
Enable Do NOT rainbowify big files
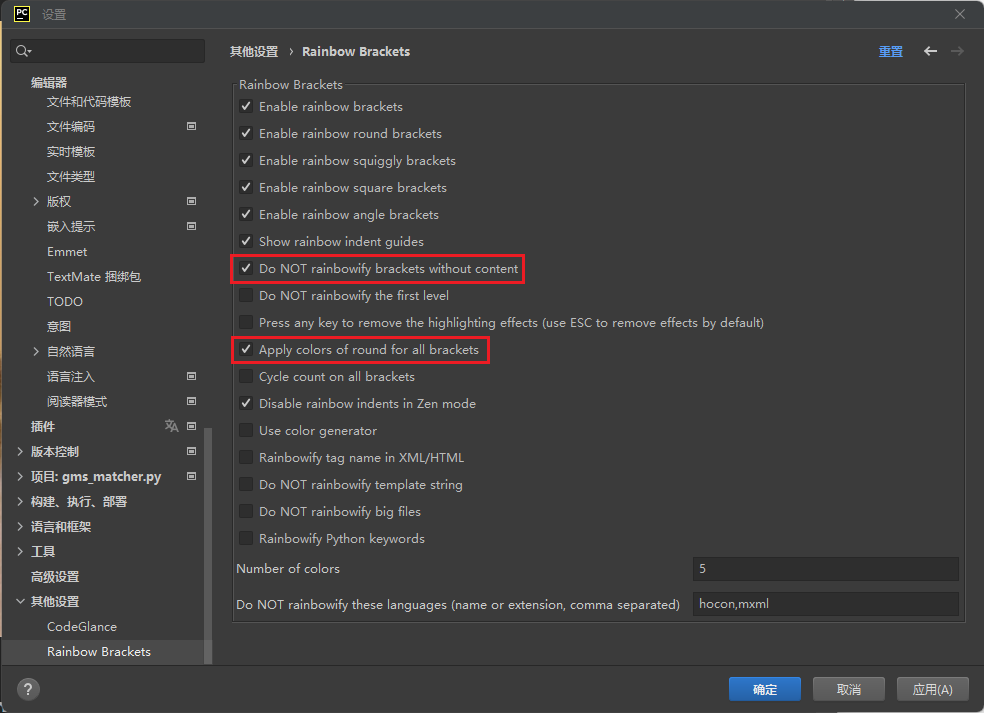point(246,511)
